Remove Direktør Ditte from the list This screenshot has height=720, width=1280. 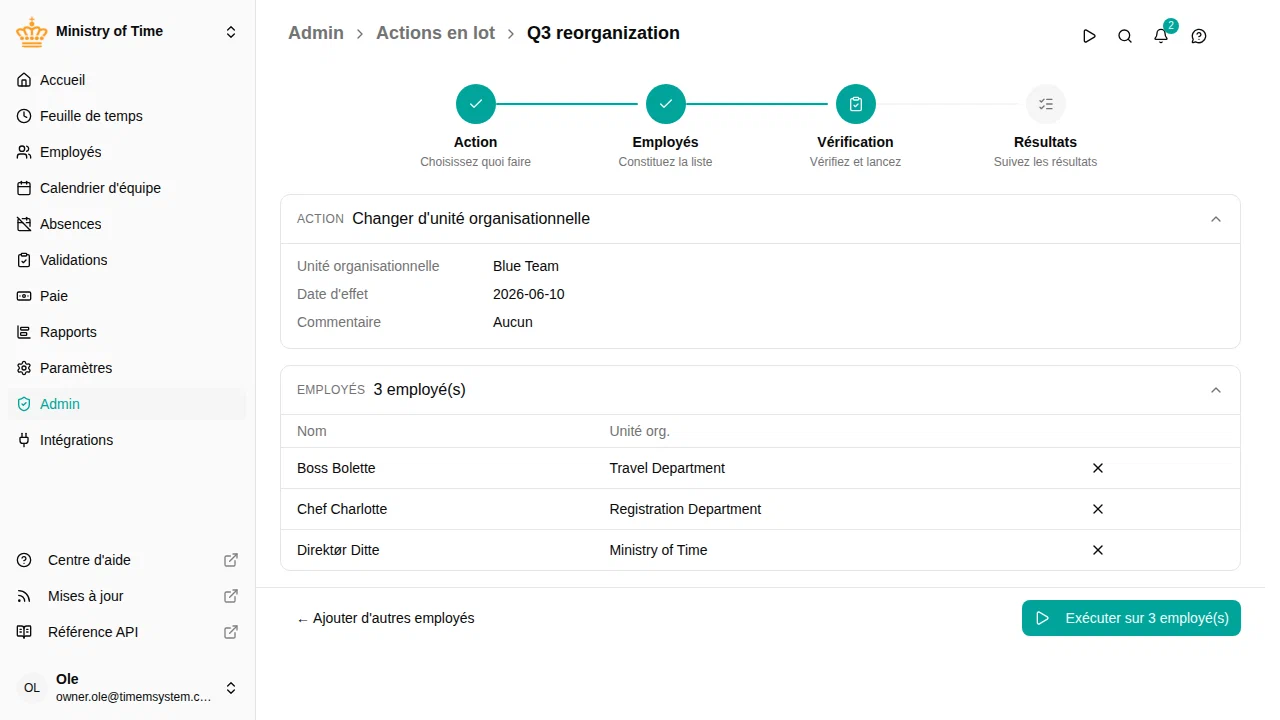pos(1097,550)
